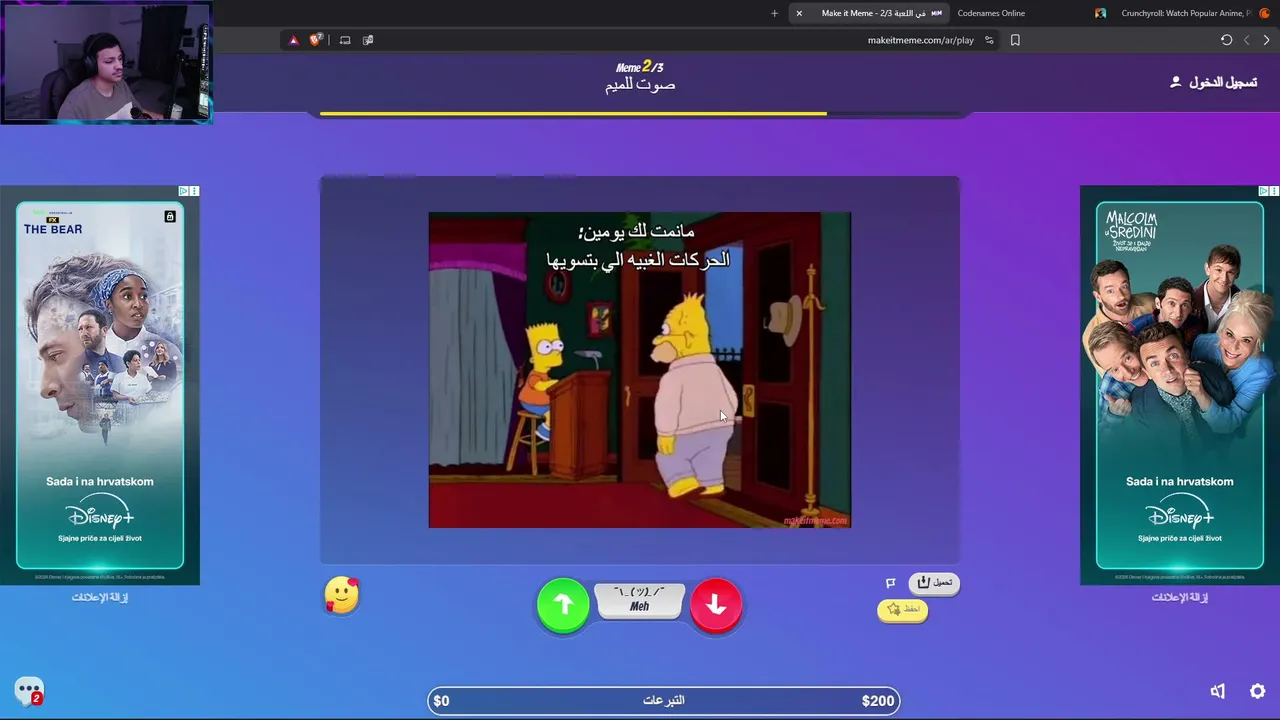Bookmark this page in the browser
Viewport: 1280px width, 720px height.
point(1015,40)
